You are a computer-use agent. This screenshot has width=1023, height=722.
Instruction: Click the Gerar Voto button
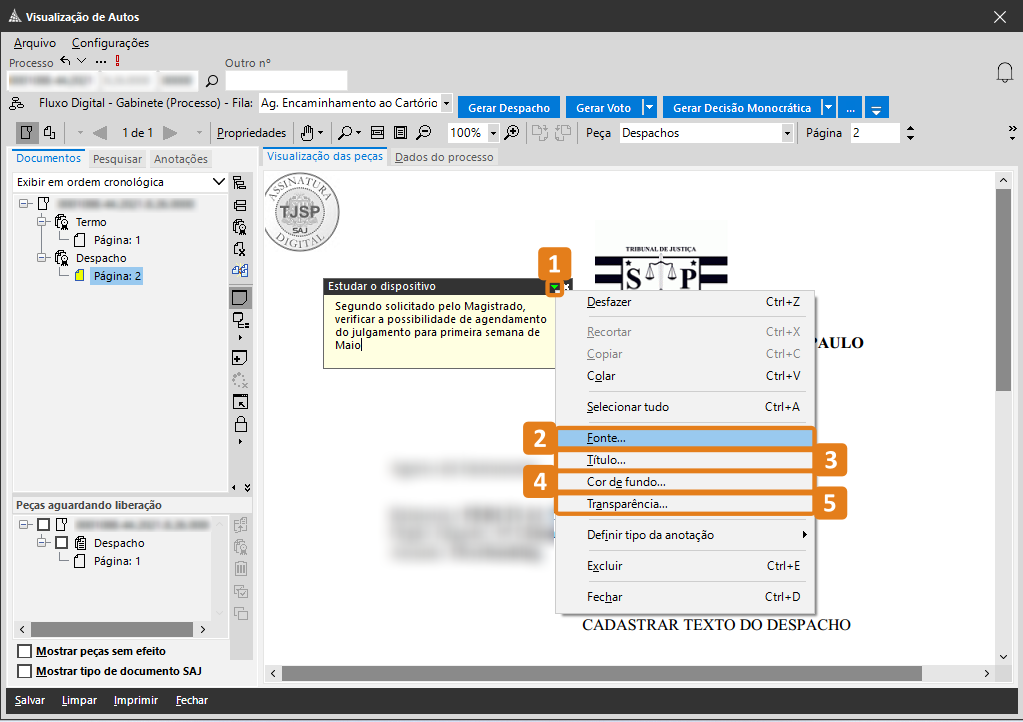coord(603,108)
